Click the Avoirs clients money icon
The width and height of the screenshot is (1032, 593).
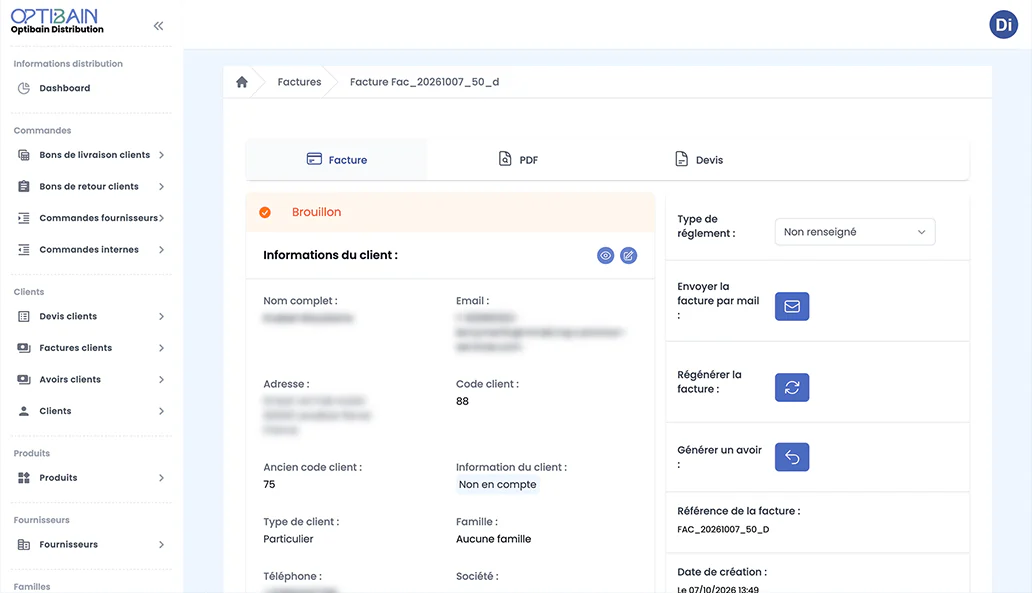coord(24,379)
